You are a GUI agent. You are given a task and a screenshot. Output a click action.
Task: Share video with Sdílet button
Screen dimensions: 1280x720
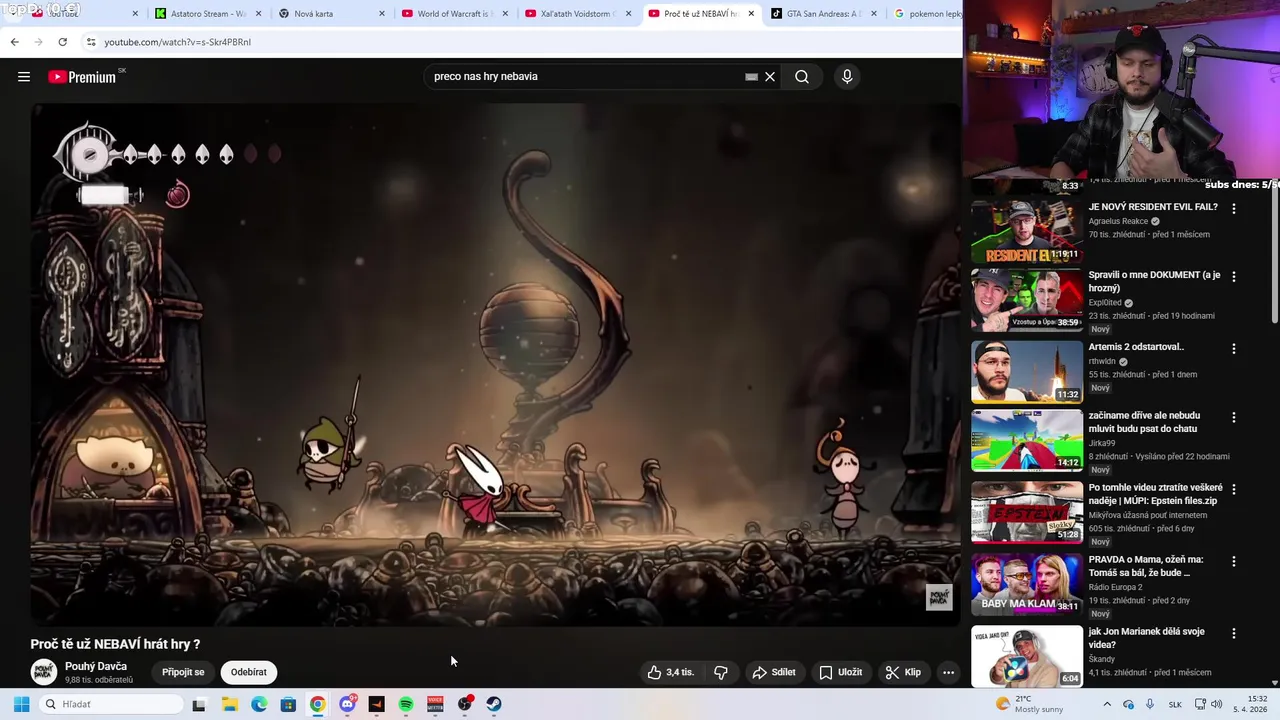[774, 672]
